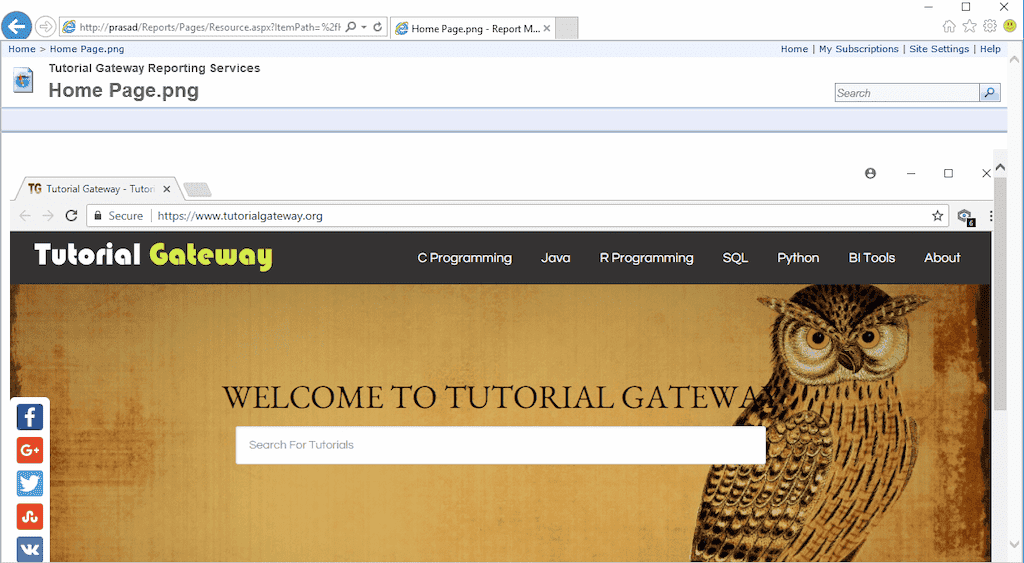Open the About menu item
The height and width of the screenshot is (563, 1024).
[x=942, y=258]
